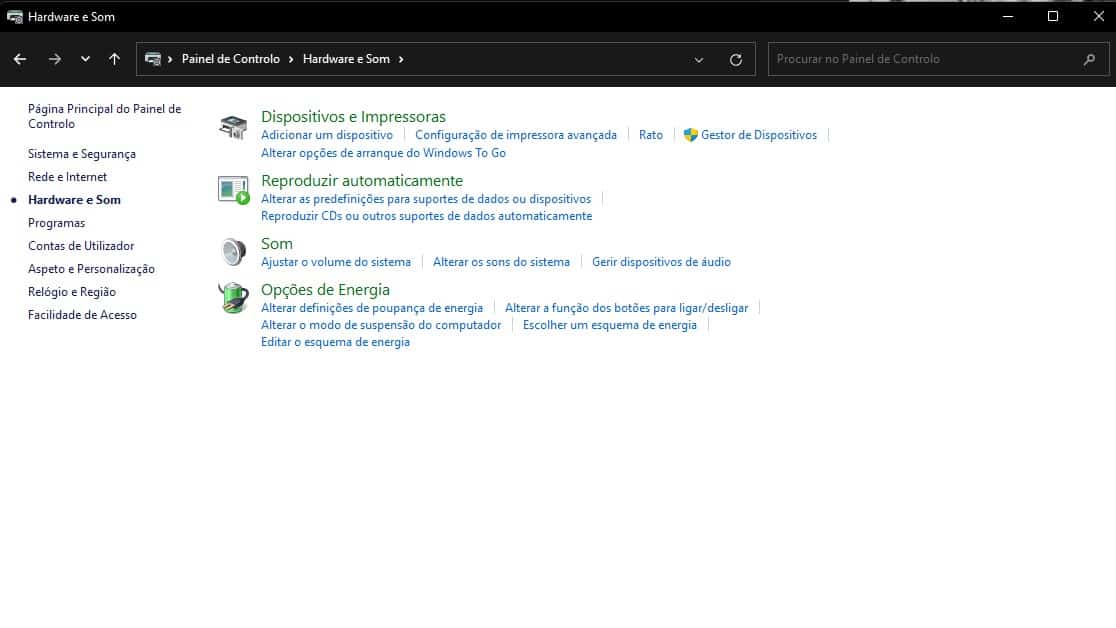Click the Reproduzir automaticamente icon
This screenshot has width=1116, height=628.
[x=232, y=190]
